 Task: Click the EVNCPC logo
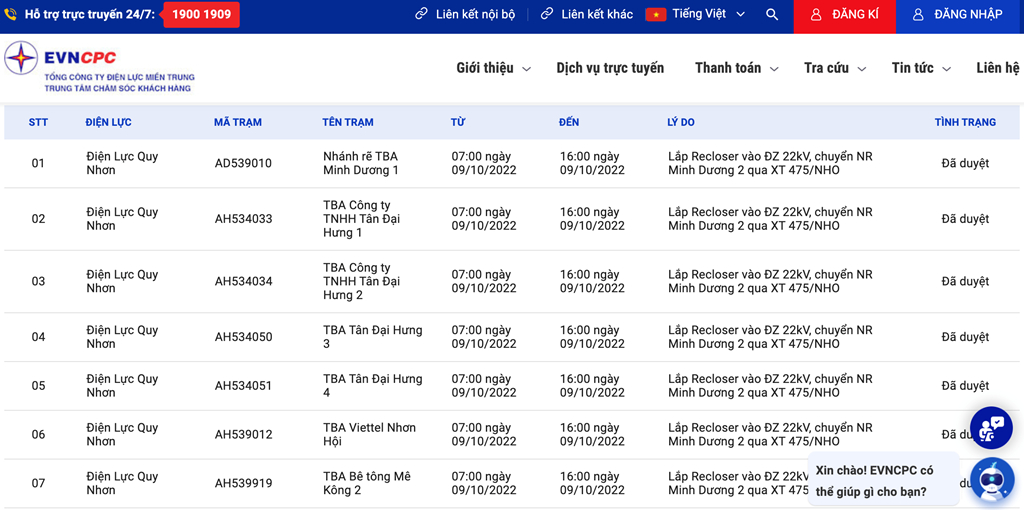click(99, 67)
